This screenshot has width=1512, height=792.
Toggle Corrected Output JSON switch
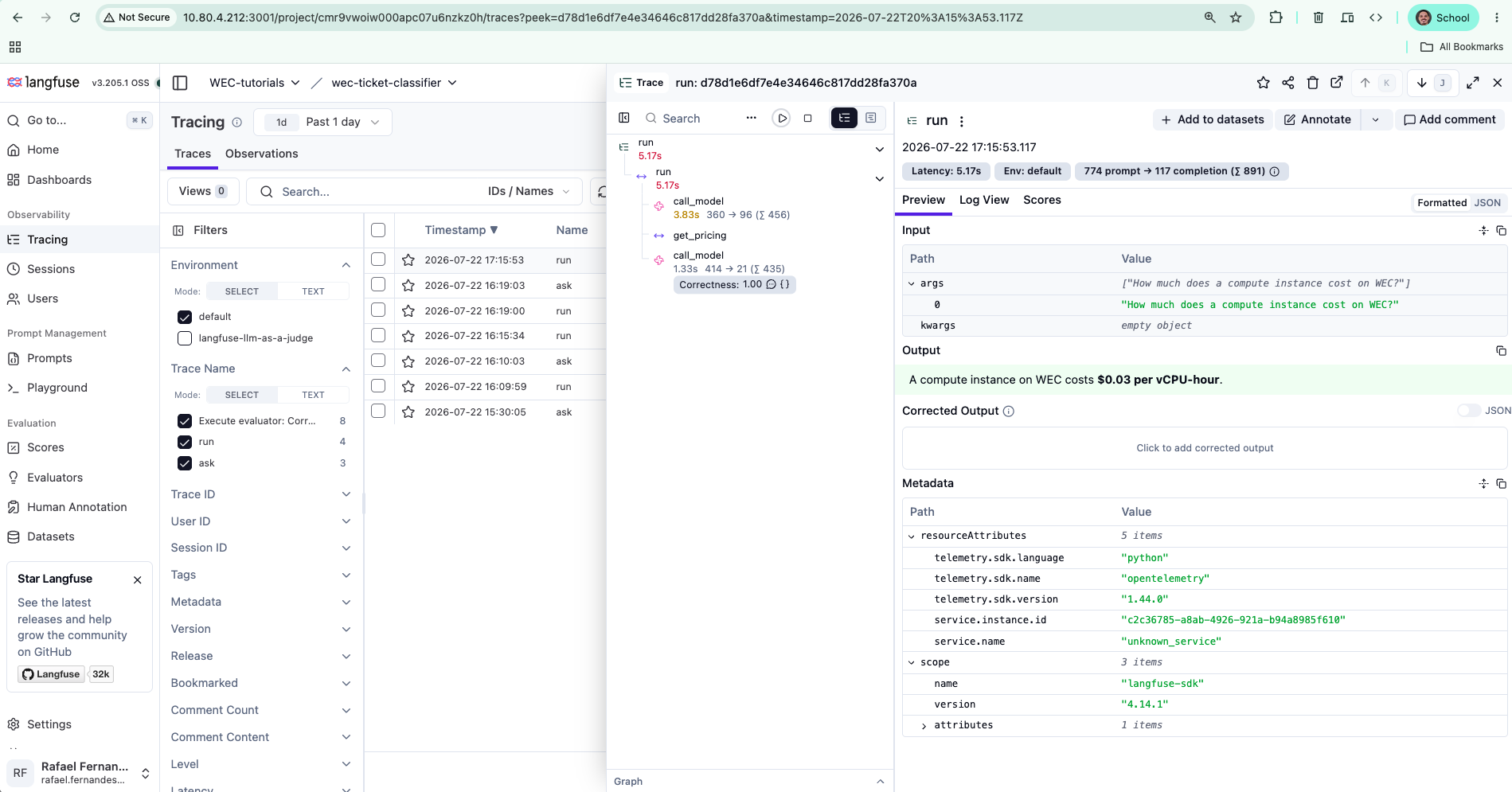[1469, 411]
